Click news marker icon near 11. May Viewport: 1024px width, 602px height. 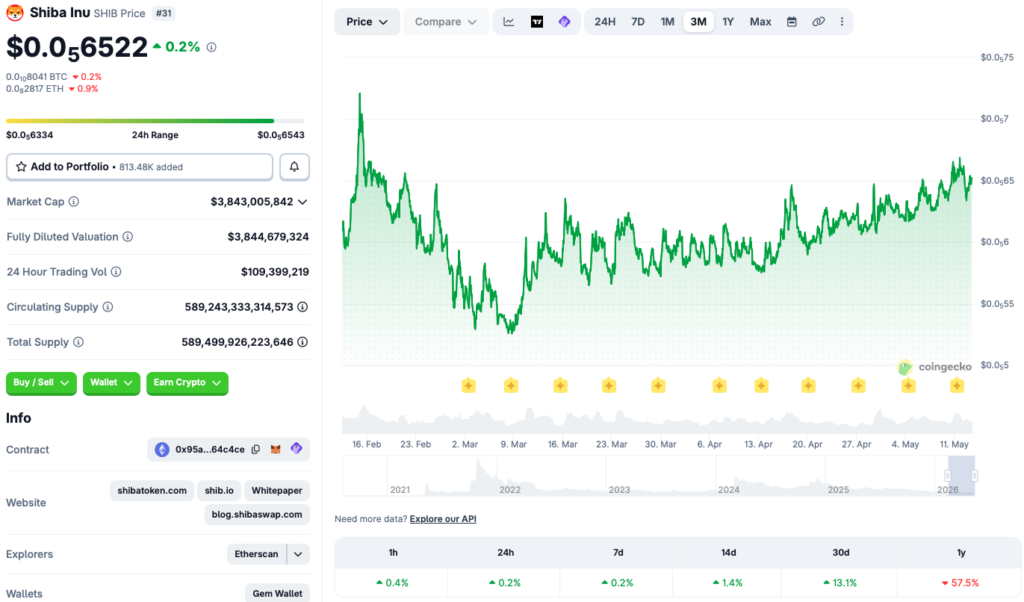click(x=957, y=385)
